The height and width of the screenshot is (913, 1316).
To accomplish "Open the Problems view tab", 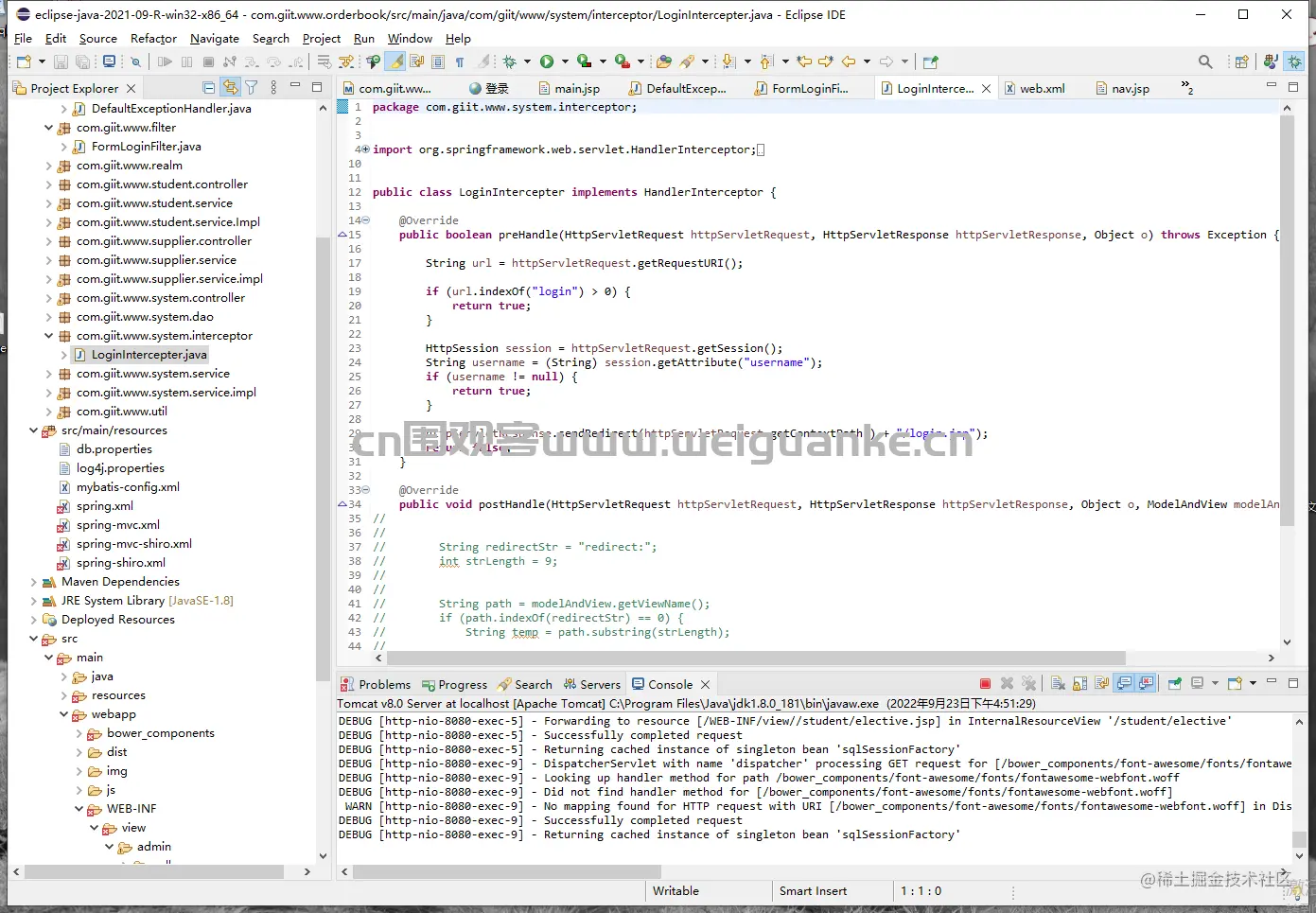I will (x=376, y=684).
